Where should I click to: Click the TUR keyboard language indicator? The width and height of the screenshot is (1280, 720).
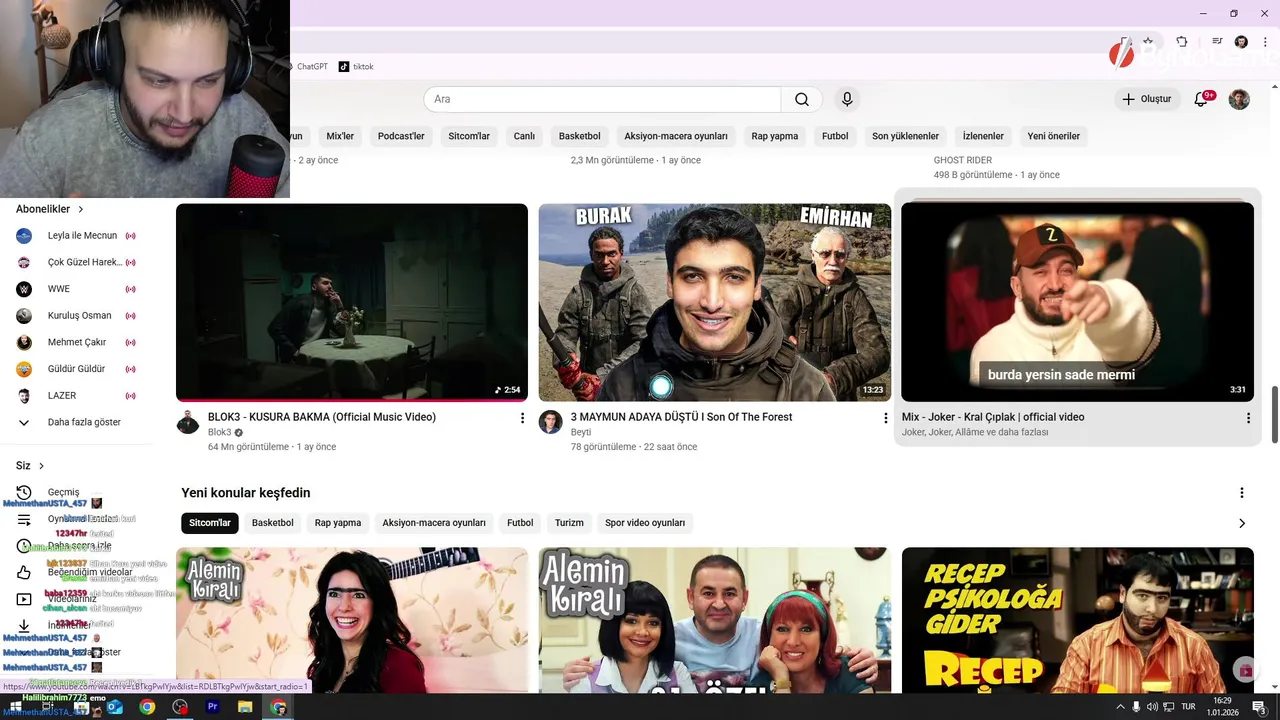tap(1189, 707)
